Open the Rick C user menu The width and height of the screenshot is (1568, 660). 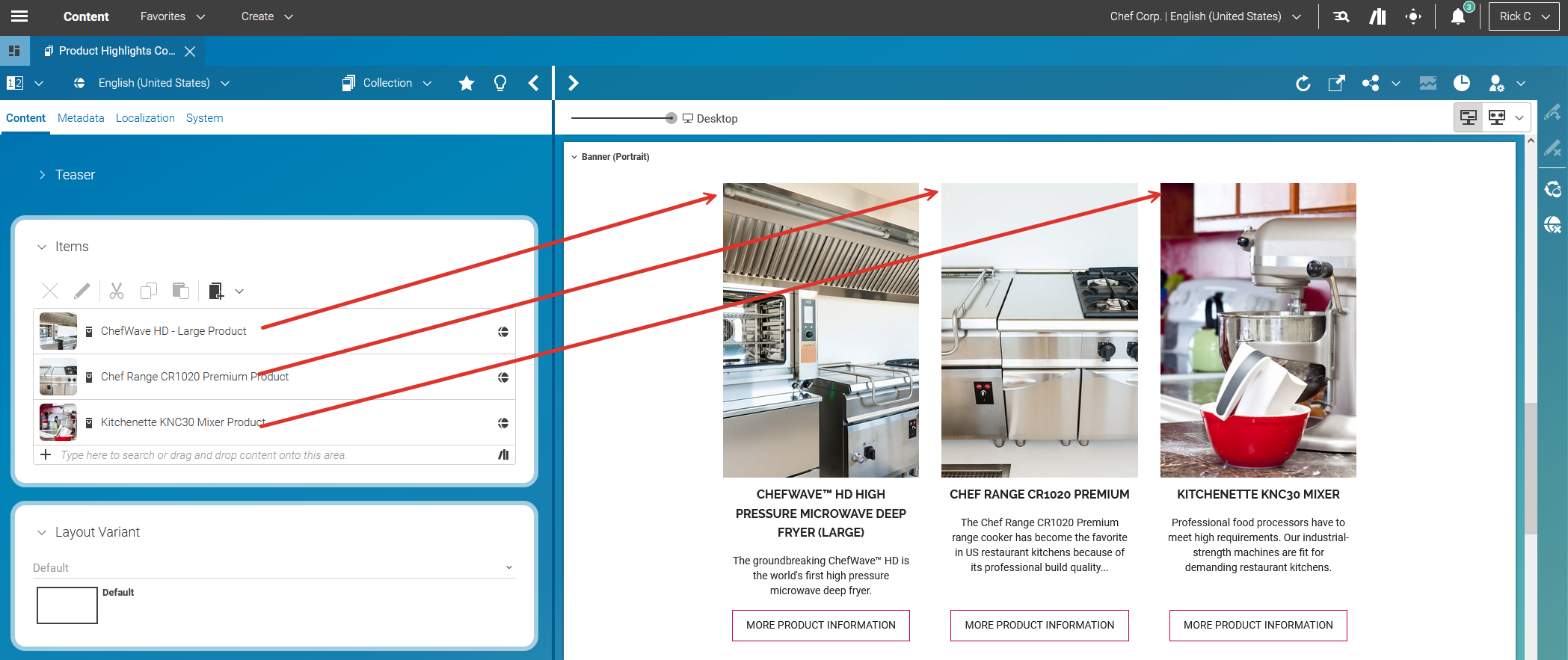(x=1524, y=16)
